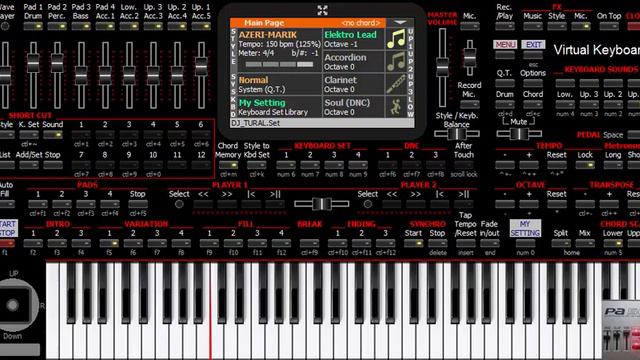Toggle the Up. 2 Acc.4 button
This screenshot has width=640, height=360.
(177, 27)
